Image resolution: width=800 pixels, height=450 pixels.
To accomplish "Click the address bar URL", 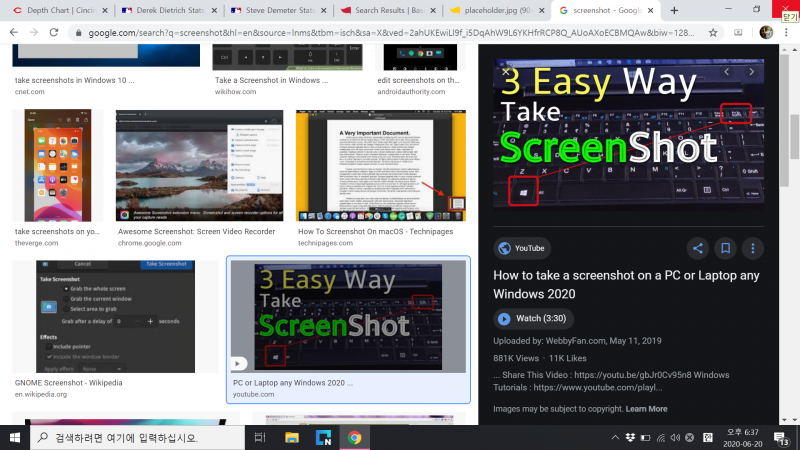I will [400, 32].
